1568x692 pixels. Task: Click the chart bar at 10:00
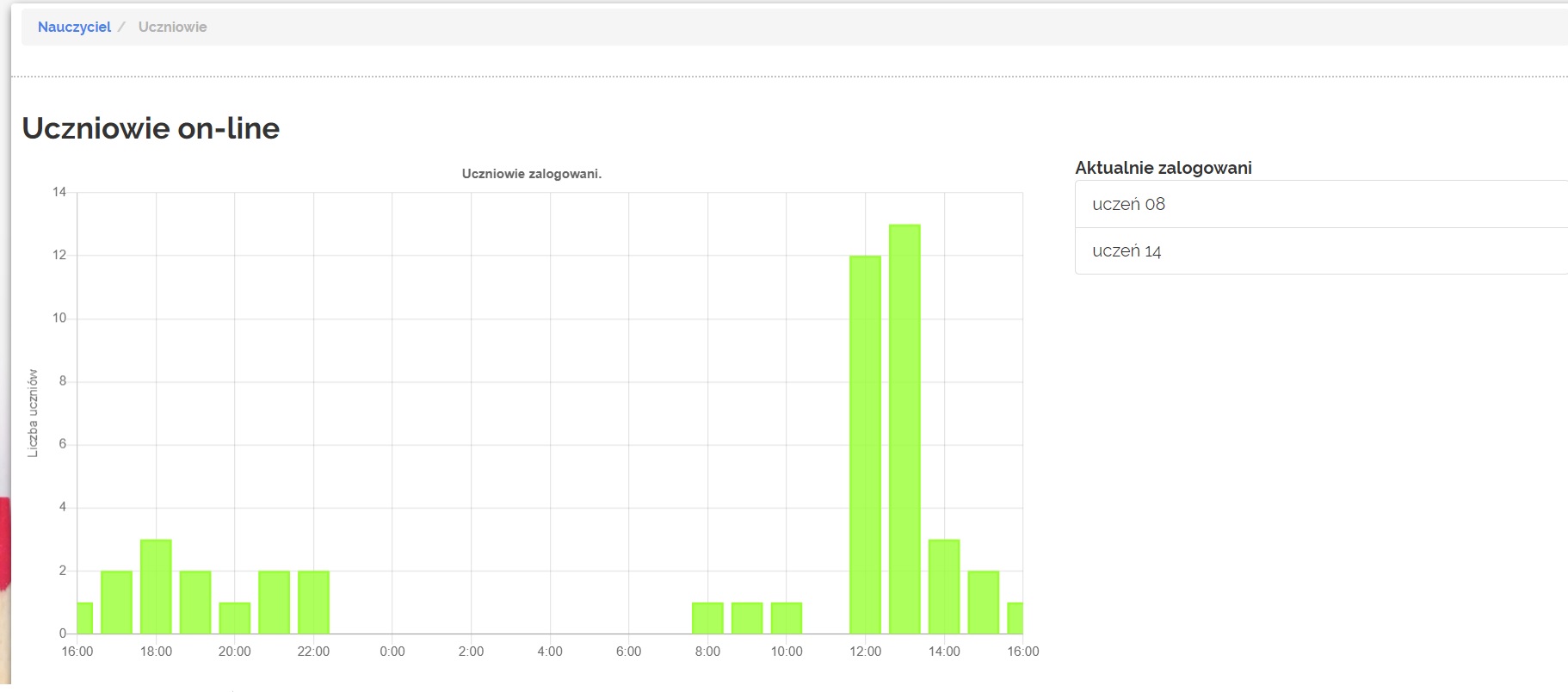coord(787,618)
